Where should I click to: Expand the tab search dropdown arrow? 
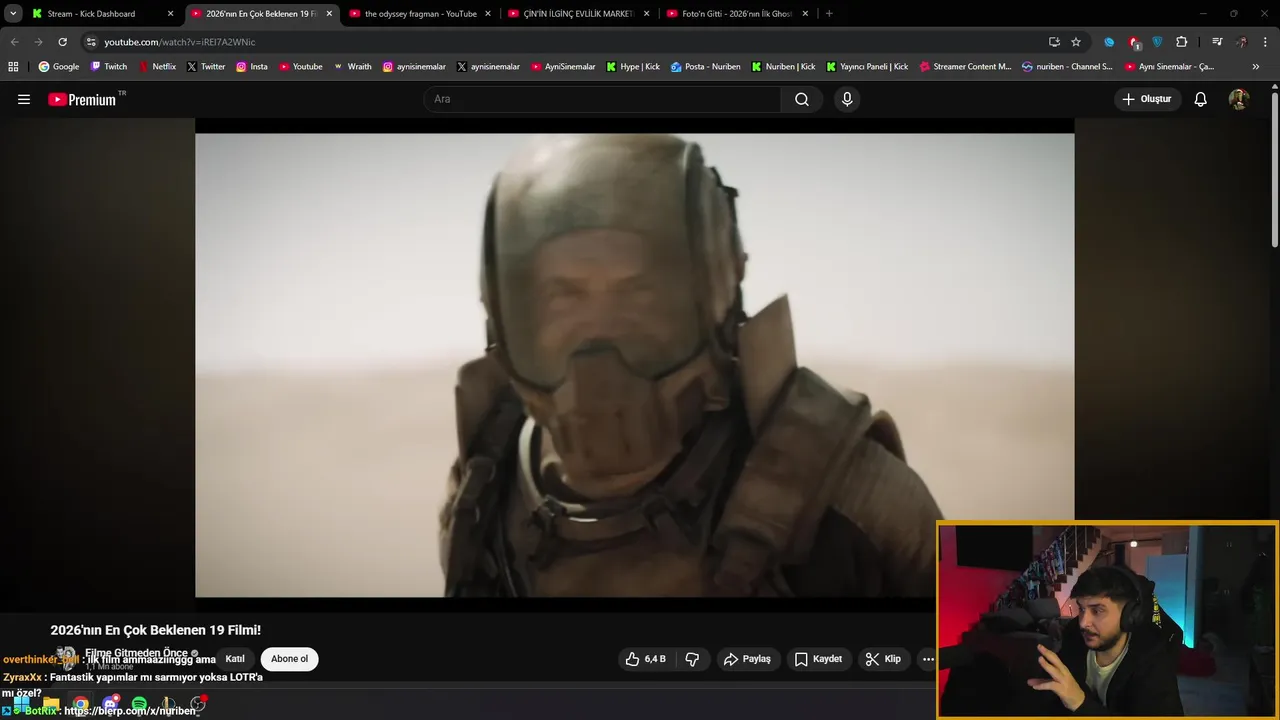click(x=13, y=14)
